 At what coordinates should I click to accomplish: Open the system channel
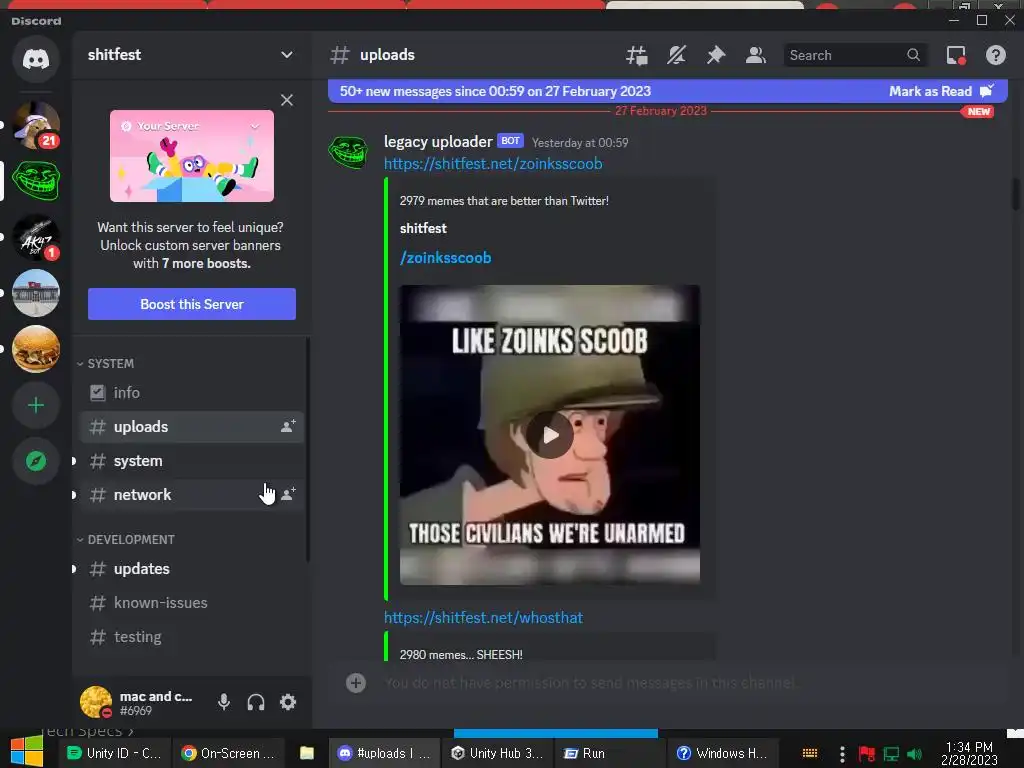coord(192,460)
